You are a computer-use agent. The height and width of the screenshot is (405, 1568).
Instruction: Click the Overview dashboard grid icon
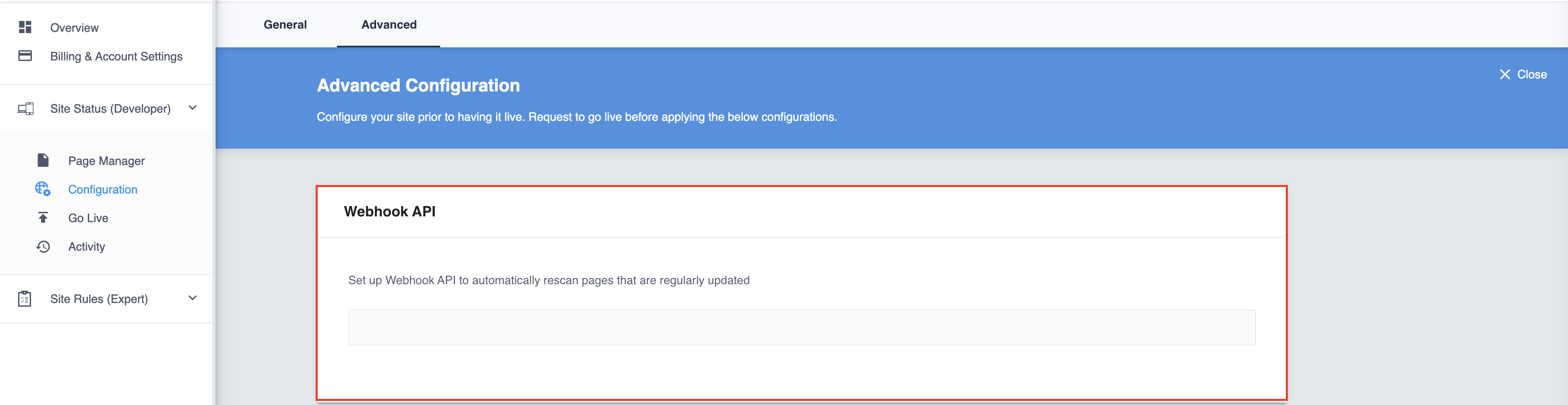pos(25,27)
